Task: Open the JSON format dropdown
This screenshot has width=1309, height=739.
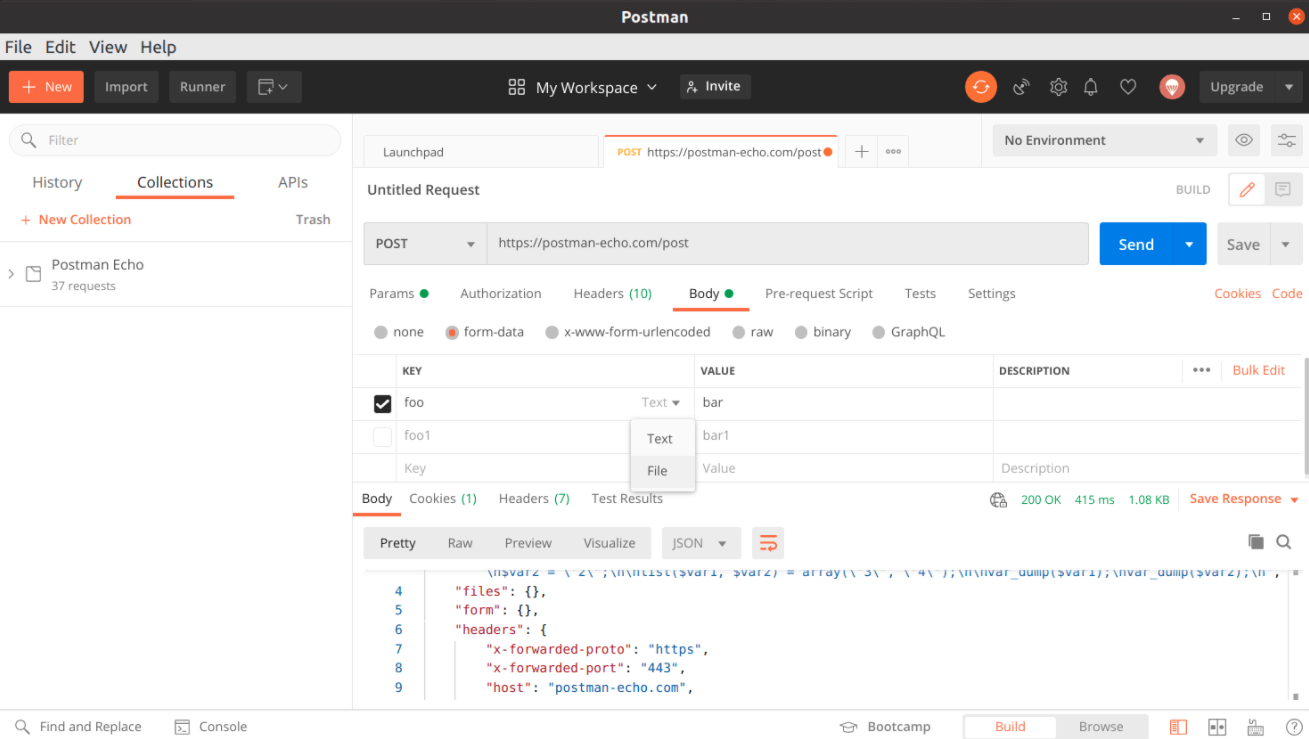Action: 701,543
